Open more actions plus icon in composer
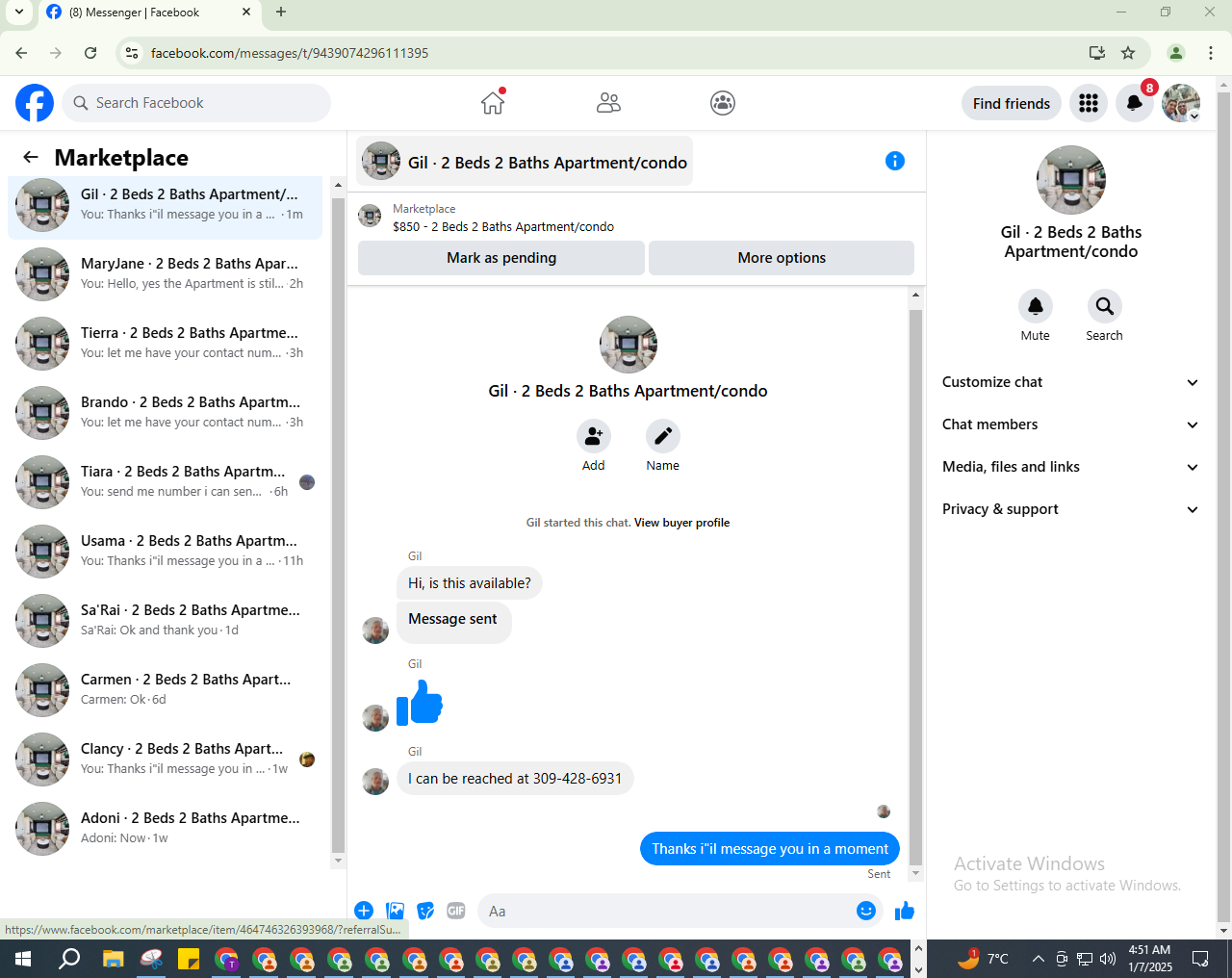1232x978 pixels. point(364,911)
